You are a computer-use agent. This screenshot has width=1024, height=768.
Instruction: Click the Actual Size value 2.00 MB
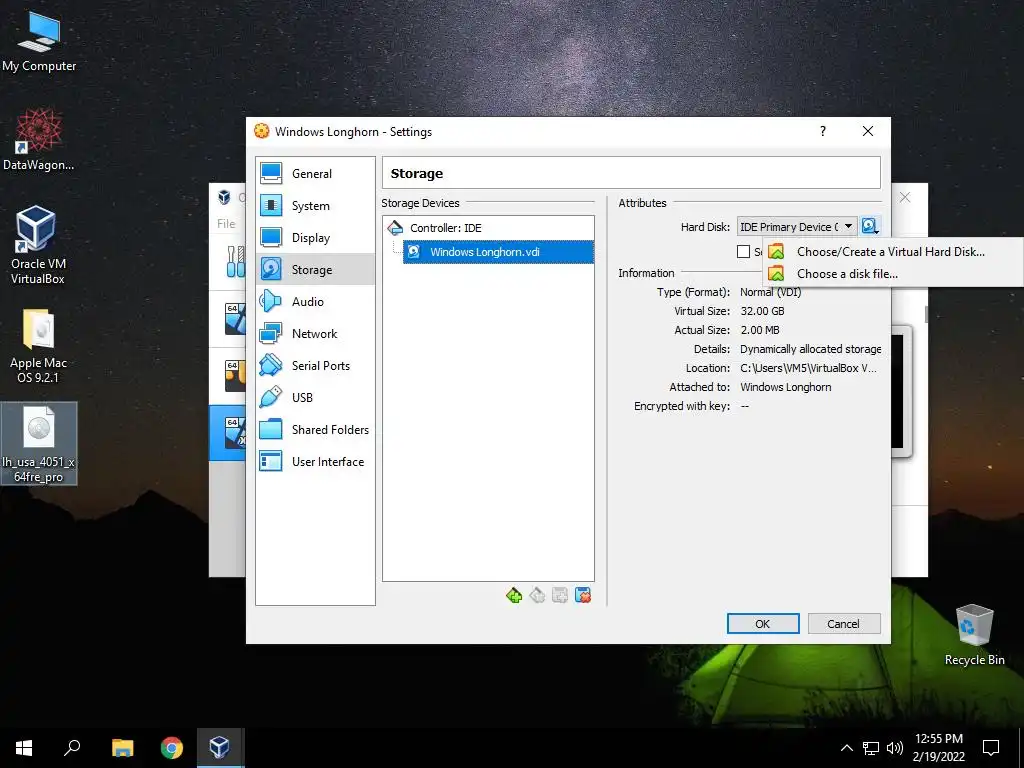point(760,330)
